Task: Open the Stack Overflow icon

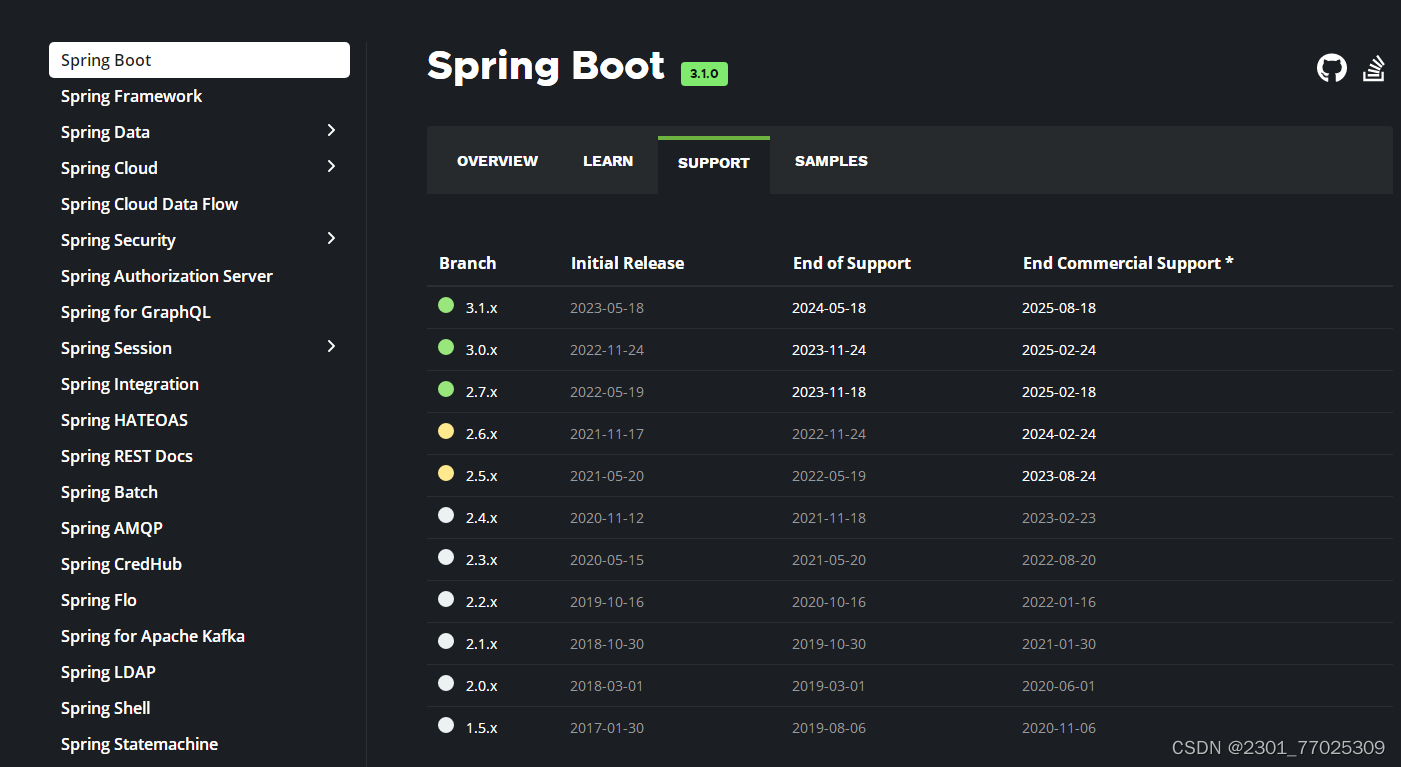Action: (1374, 69)
